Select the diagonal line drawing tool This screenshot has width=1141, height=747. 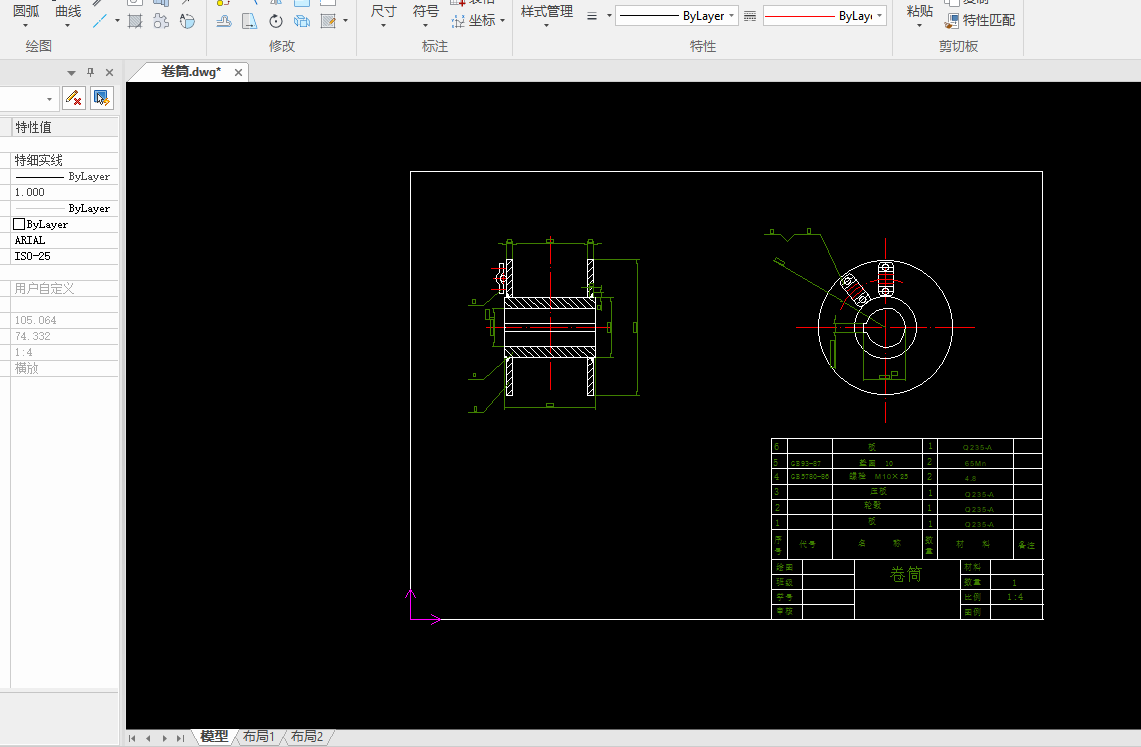point(100,21)
